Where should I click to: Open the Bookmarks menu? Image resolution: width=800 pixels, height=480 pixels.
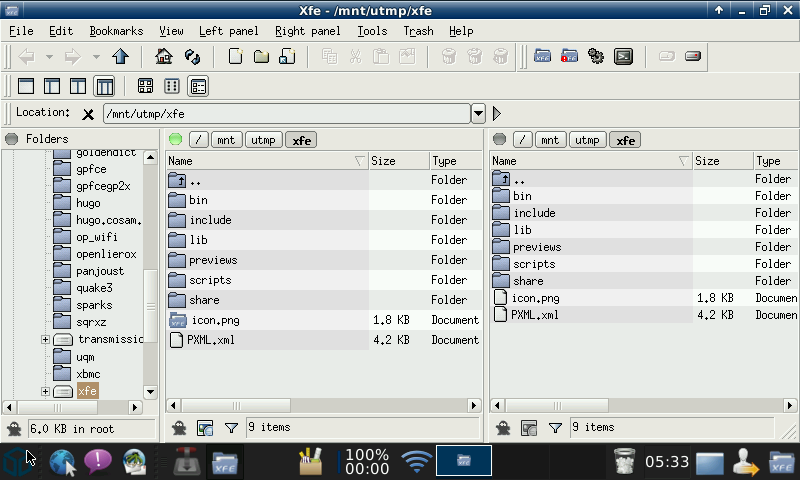click(x=116, y=31)
